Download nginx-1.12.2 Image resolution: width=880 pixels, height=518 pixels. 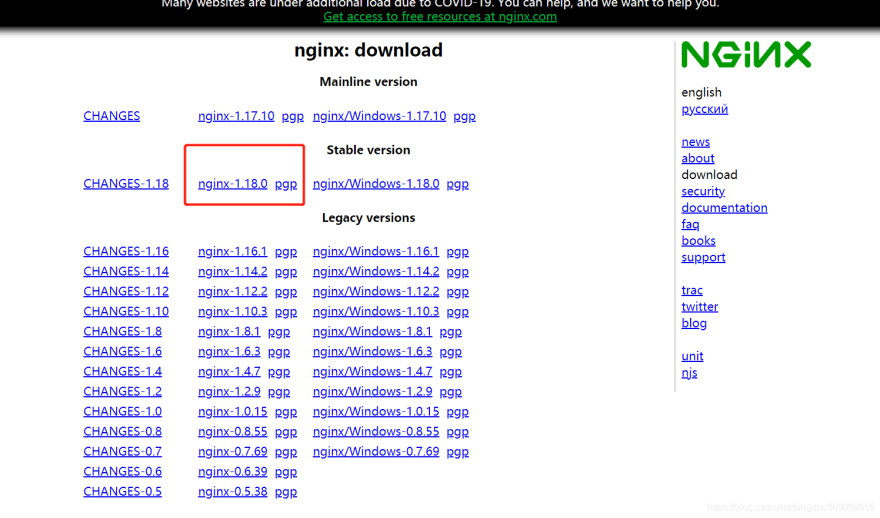(233, 292)
